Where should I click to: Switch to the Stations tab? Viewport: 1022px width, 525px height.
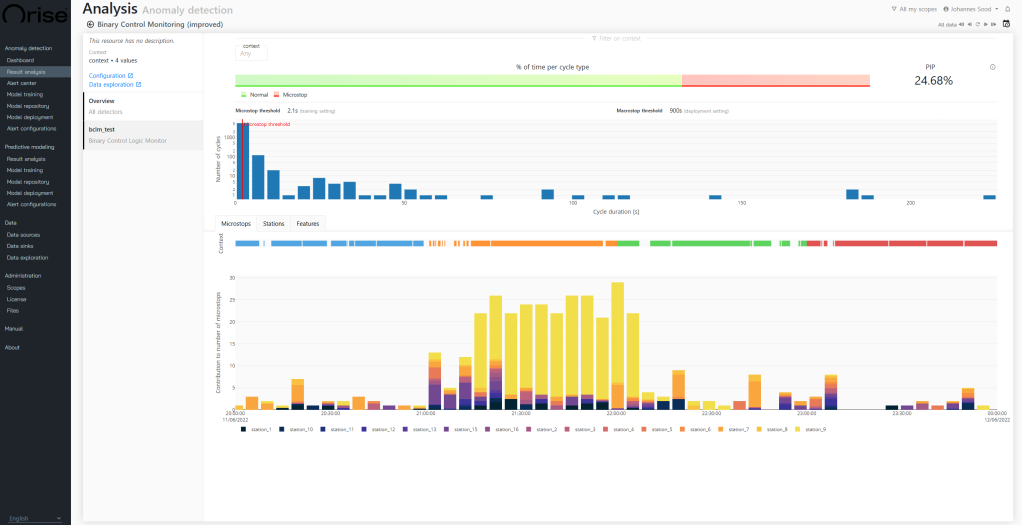273,224
